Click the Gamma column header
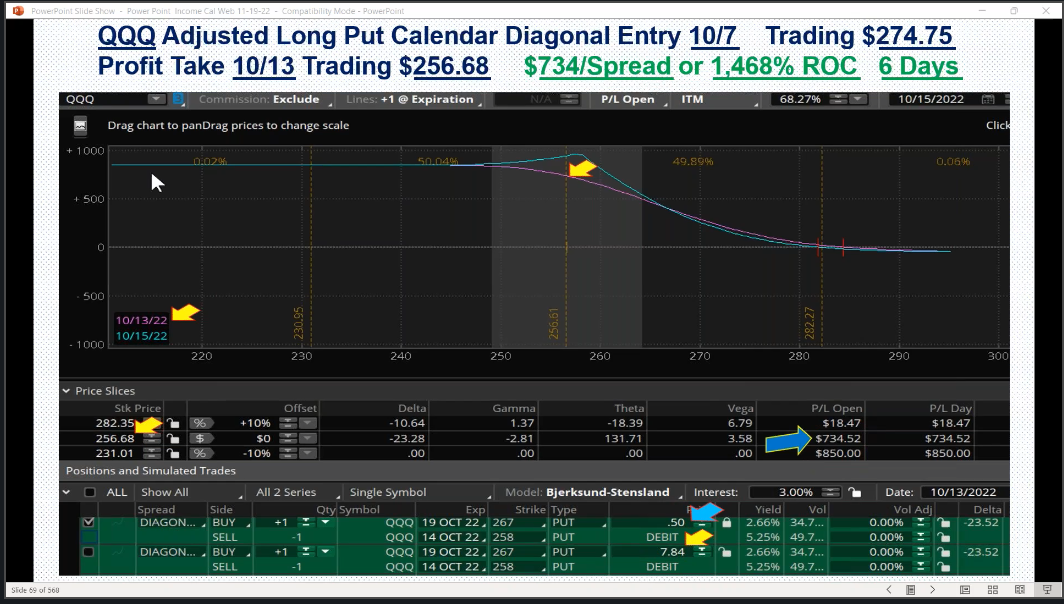Image resolution: width=1064 pixels, height=604 pixels. [514, 408]
